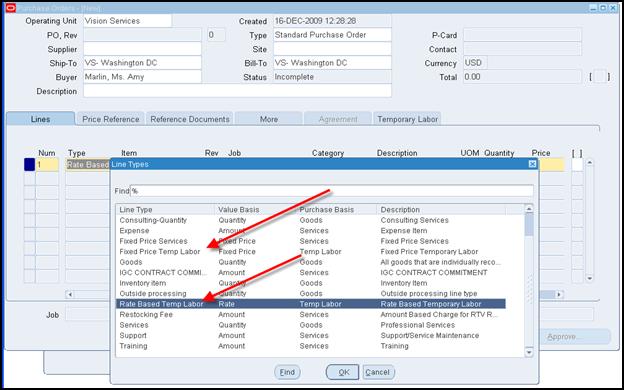Select Inventory item line type
624x390 pixels.
310,283
